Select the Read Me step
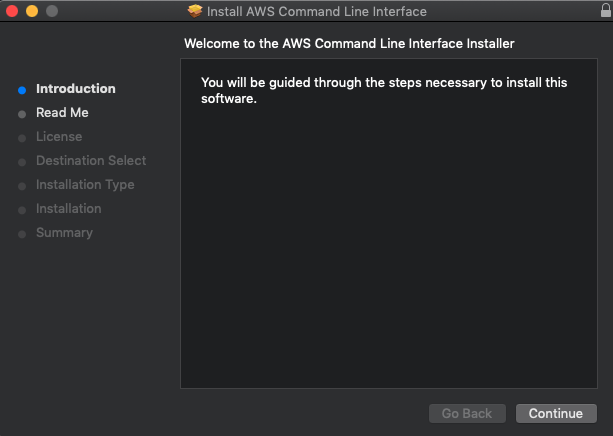Screen dimensions: 613x436 click(62, 113)
